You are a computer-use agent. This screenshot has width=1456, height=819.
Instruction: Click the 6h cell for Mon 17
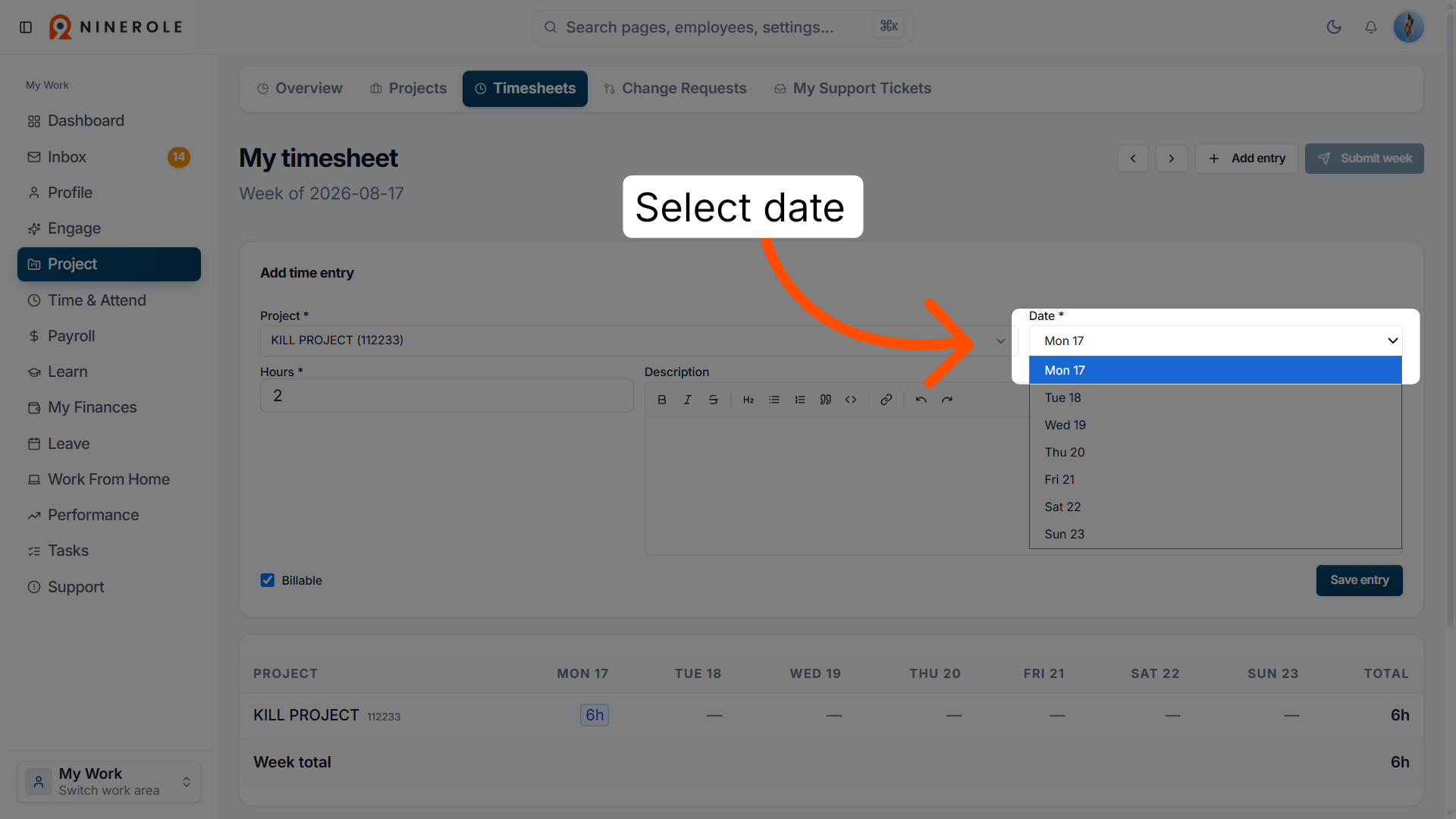[x=595, y=715]
